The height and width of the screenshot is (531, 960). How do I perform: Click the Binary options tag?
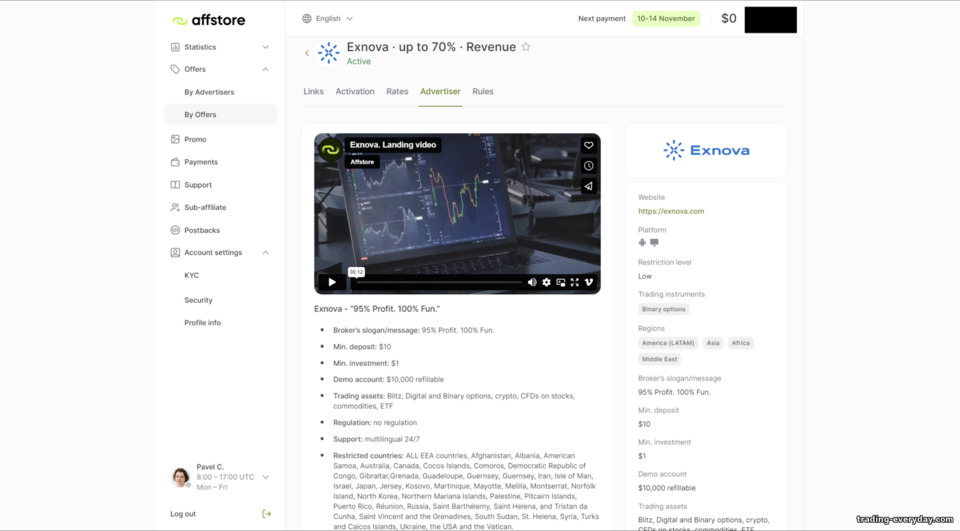click(664, 309)
